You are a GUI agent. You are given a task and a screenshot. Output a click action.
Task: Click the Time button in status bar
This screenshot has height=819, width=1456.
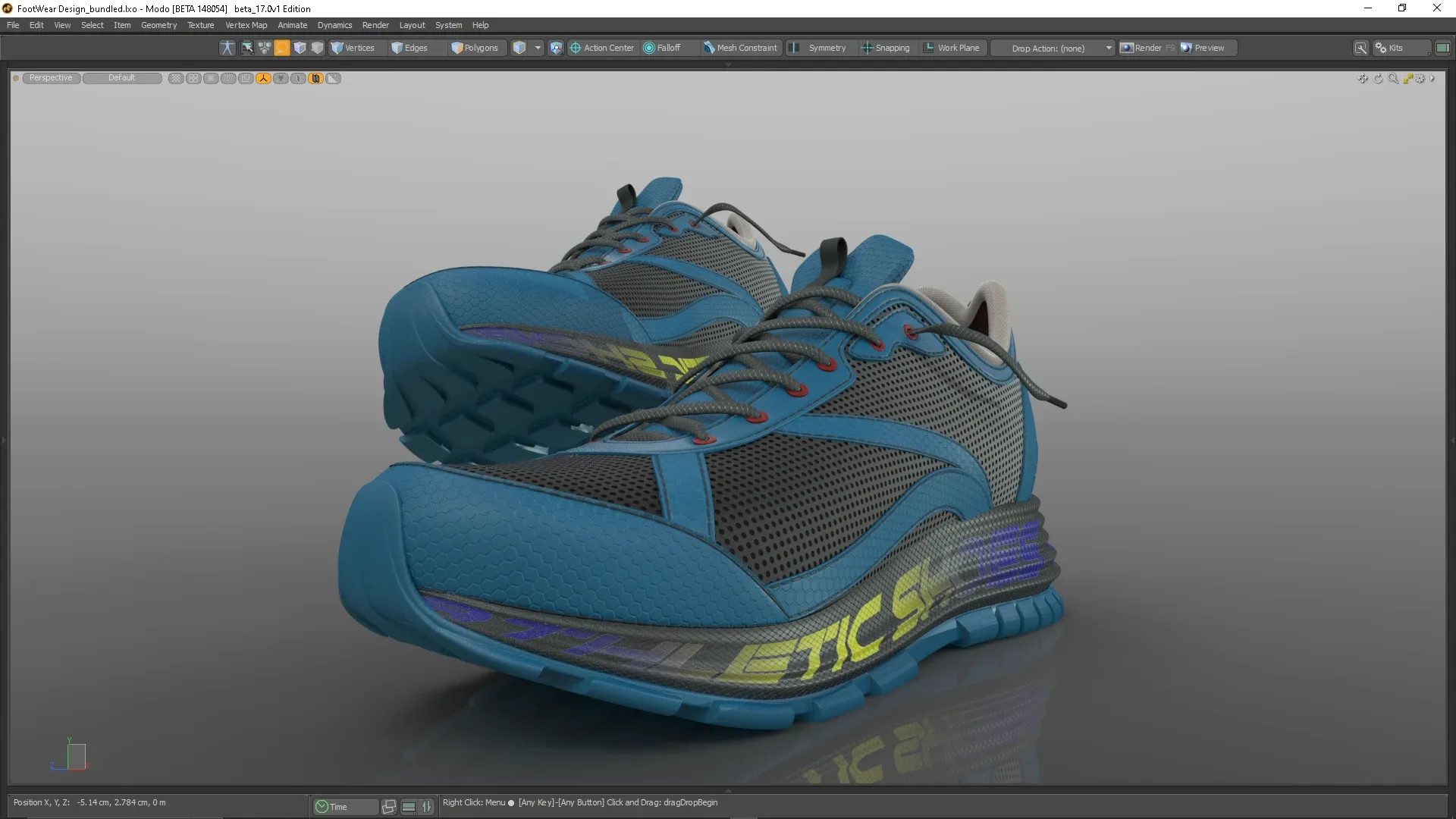346,807
